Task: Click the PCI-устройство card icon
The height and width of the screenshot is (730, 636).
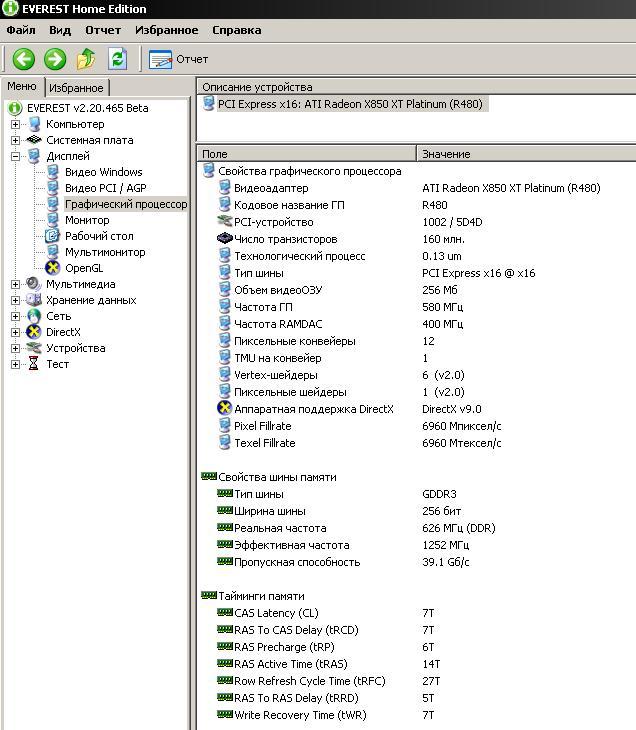Action: 224,222
